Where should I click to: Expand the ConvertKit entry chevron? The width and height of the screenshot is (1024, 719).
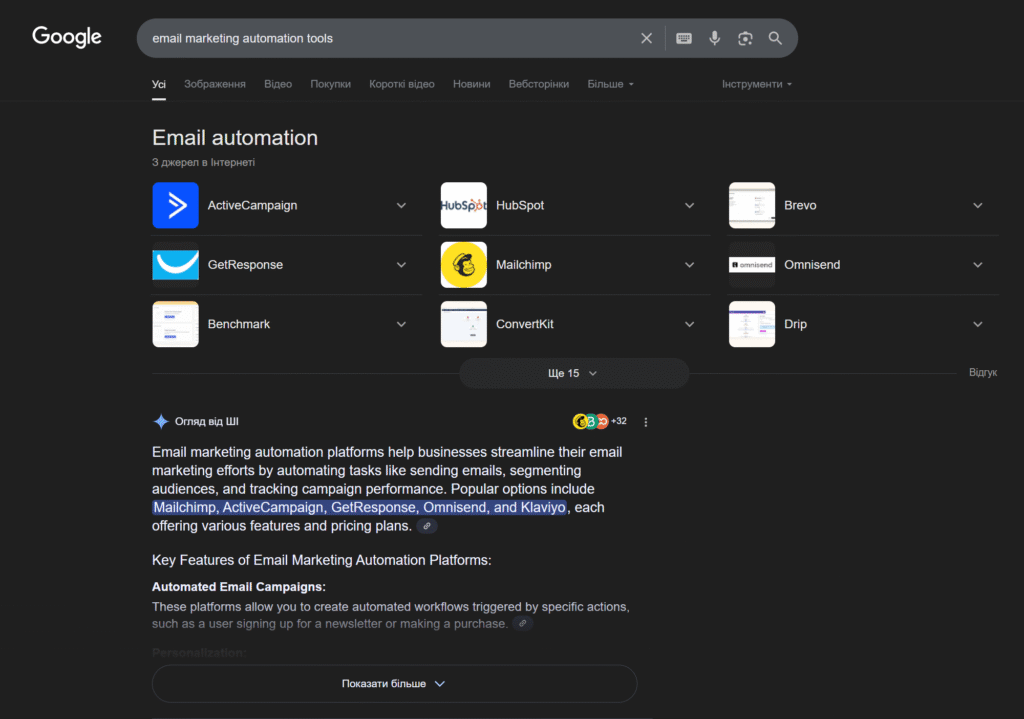coord(690,325)
